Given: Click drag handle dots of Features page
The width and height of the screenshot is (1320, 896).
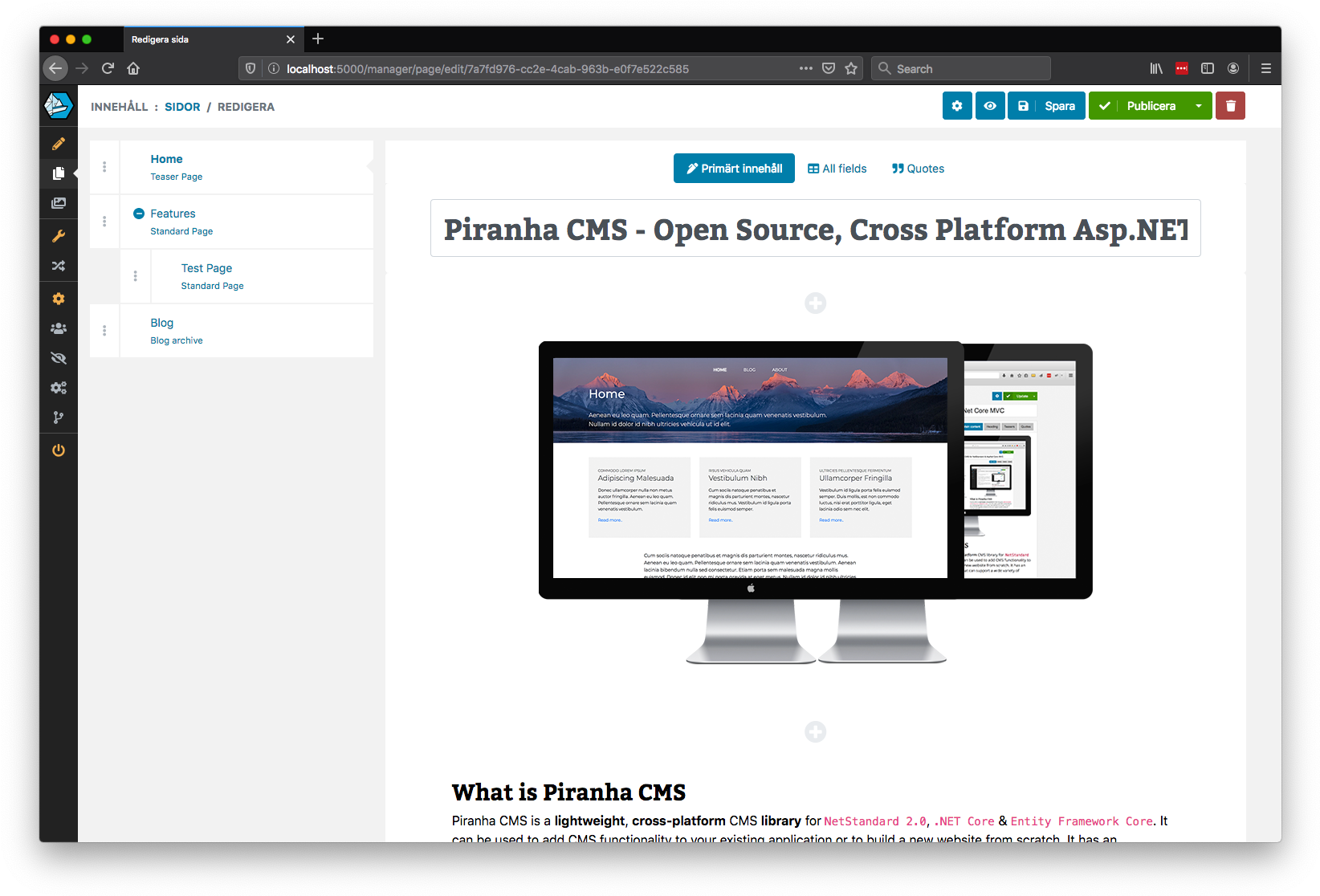Looking at the screenshot, I should [x=104, y=222].
